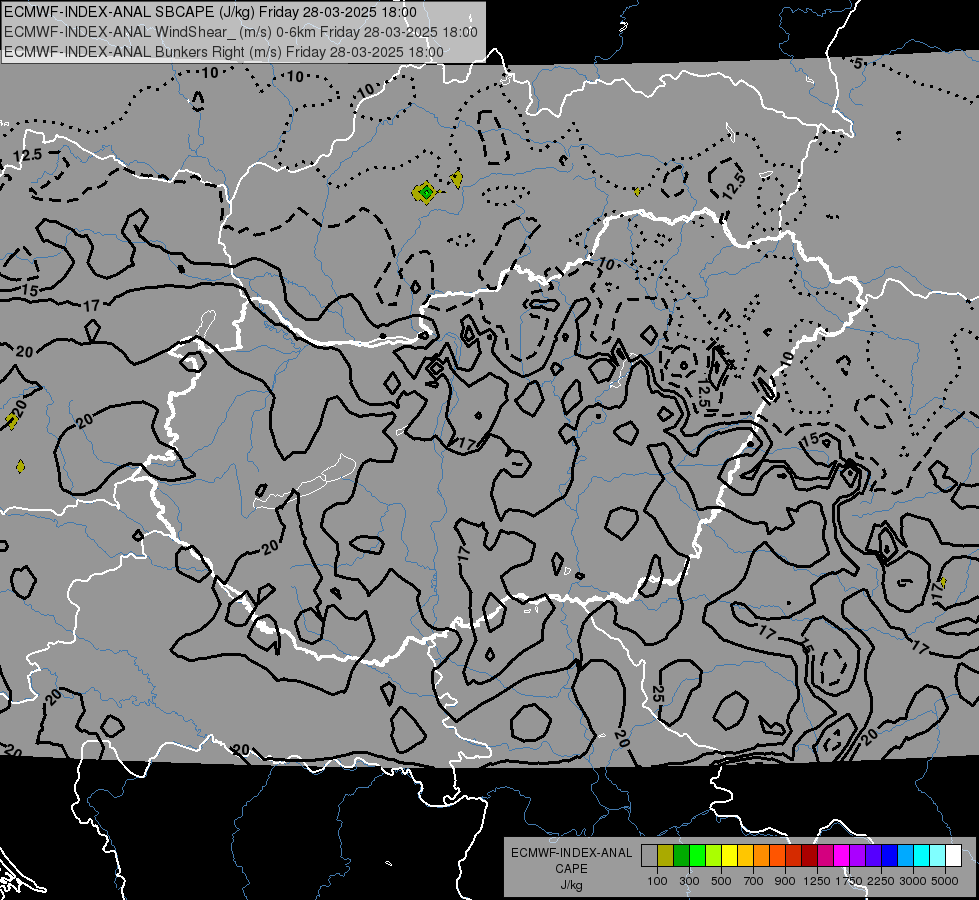Screen dimensions: 979x900
Task: Click the green CAPE patch on map
Action: pos(426,193)
